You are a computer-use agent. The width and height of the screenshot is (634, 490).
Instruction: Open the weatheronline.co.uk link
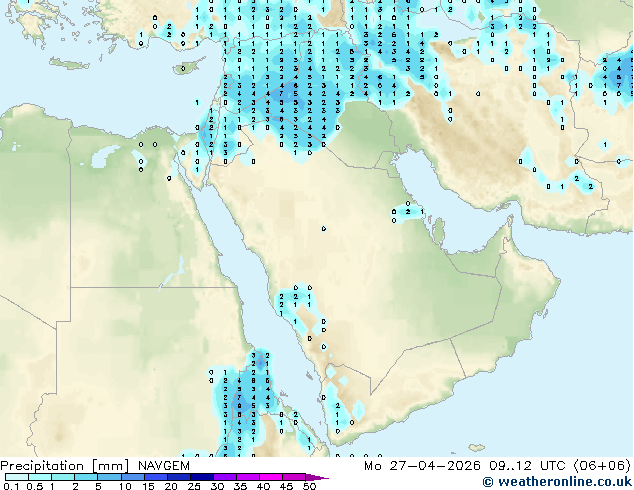[x=557, y=482]
